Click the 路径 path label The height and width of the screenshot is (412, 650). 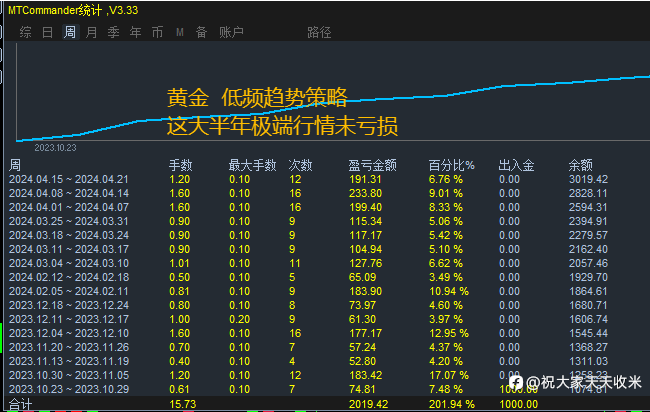(319, 32)
